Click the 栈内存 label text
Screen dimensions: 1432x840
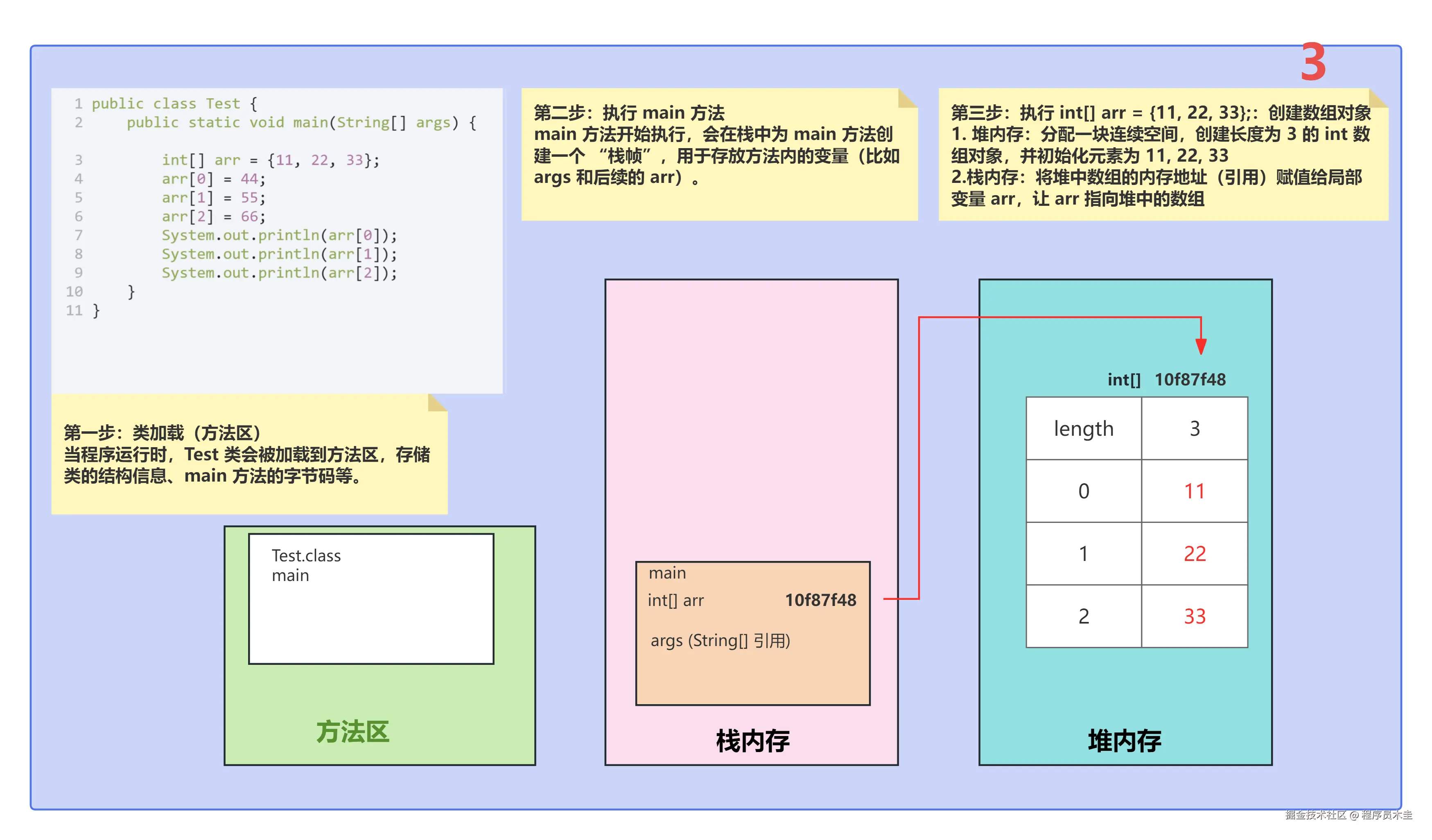pos(752,741)
